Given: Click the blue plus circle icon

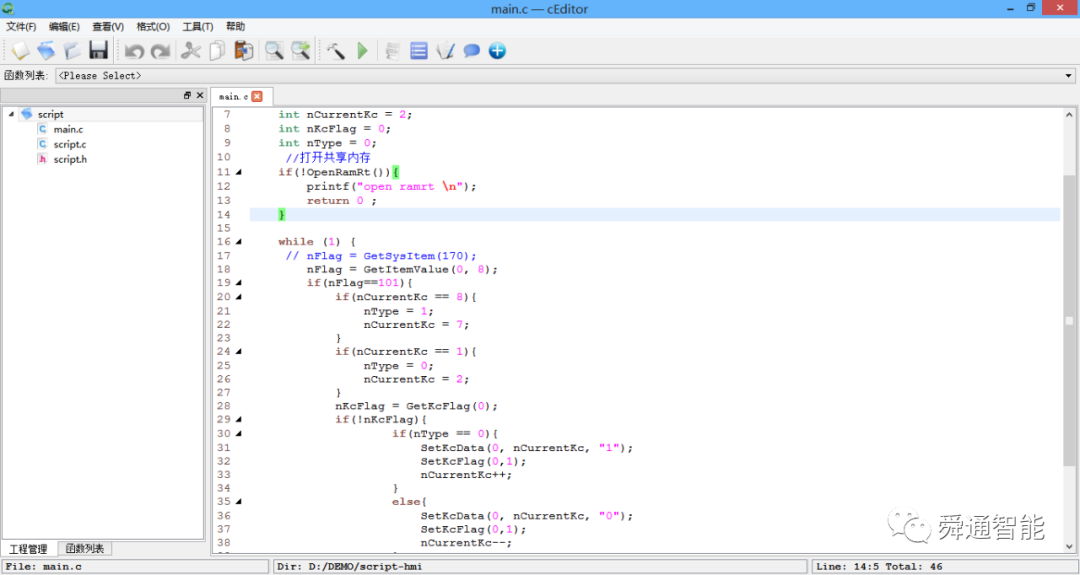Looking at the screenshot, I should point(497,50).
